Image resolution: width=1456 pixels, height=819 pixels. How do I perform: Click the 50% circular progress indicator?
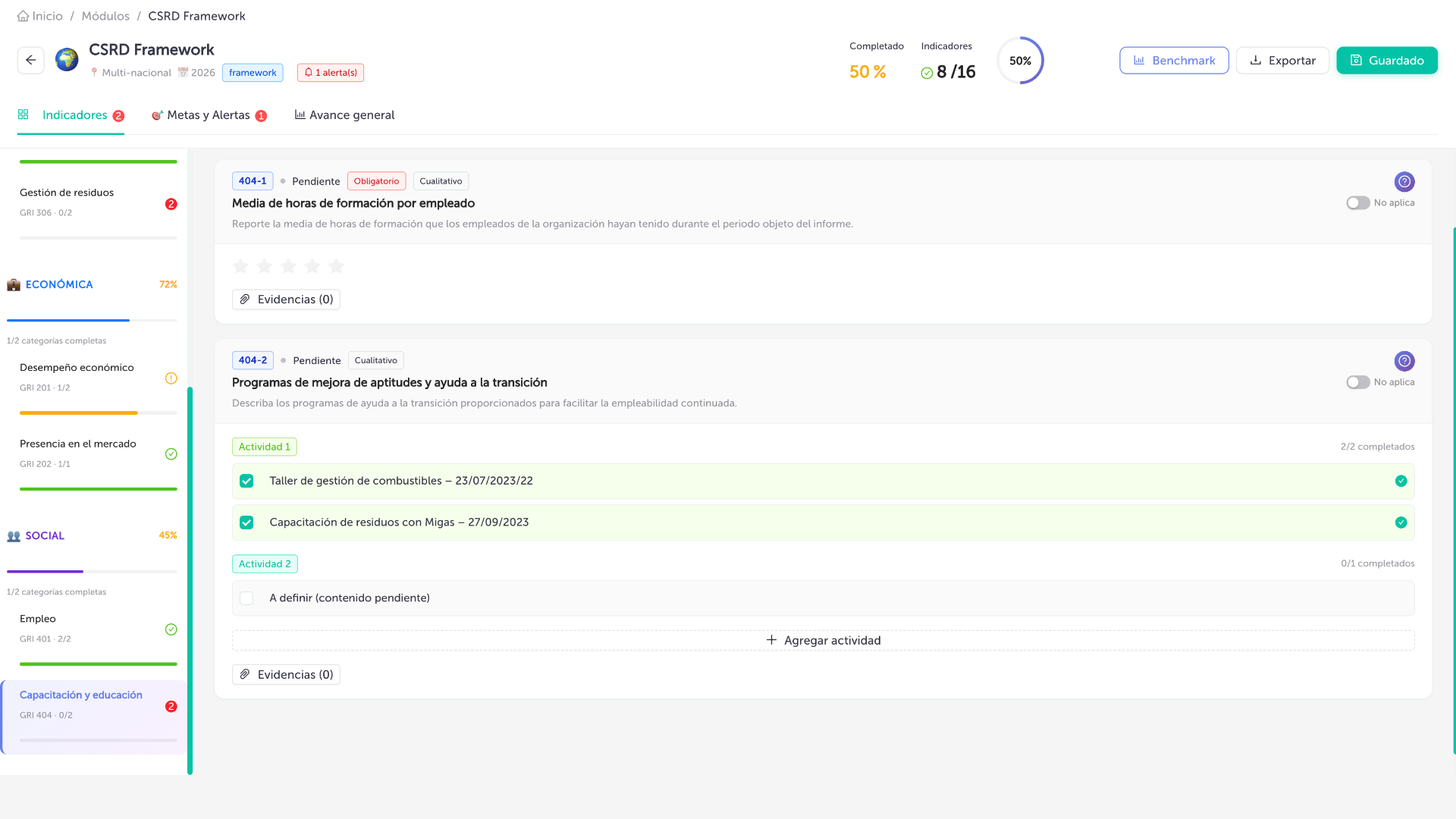click(x=1020, y=61)
